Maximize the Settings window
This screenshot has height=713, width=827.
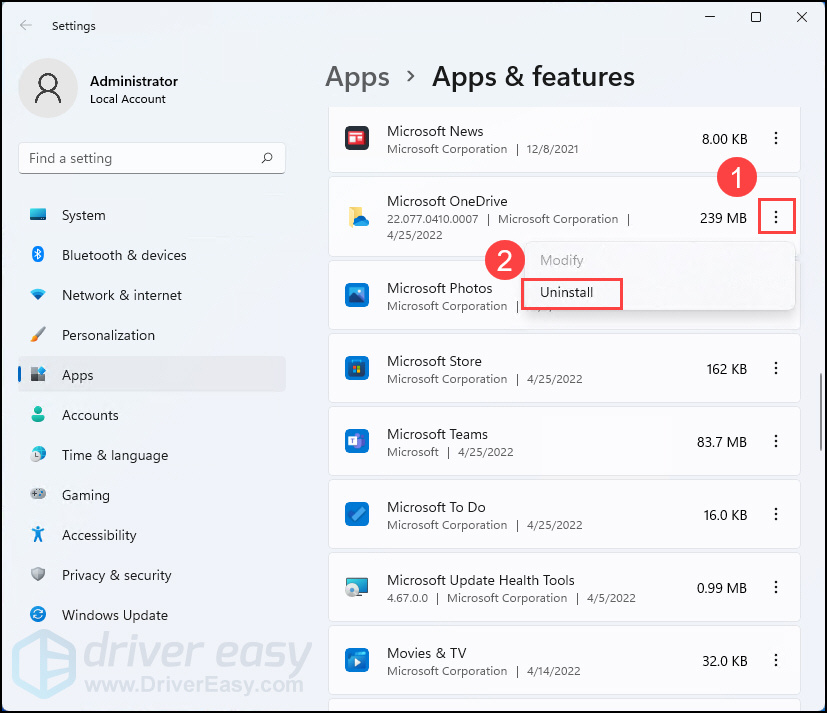click(756, 17)
